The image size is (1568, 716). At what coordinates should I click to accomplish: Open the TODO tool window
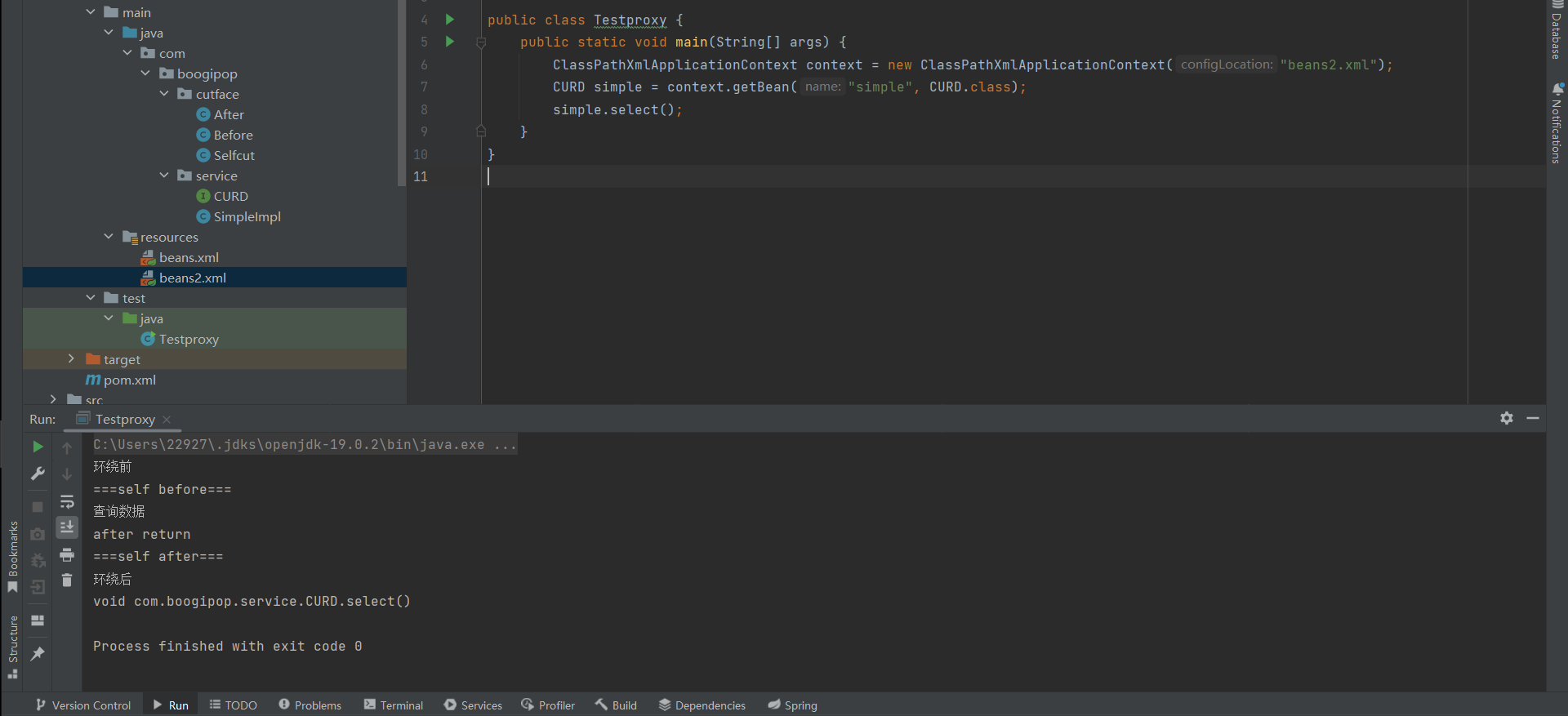[234, 705]
